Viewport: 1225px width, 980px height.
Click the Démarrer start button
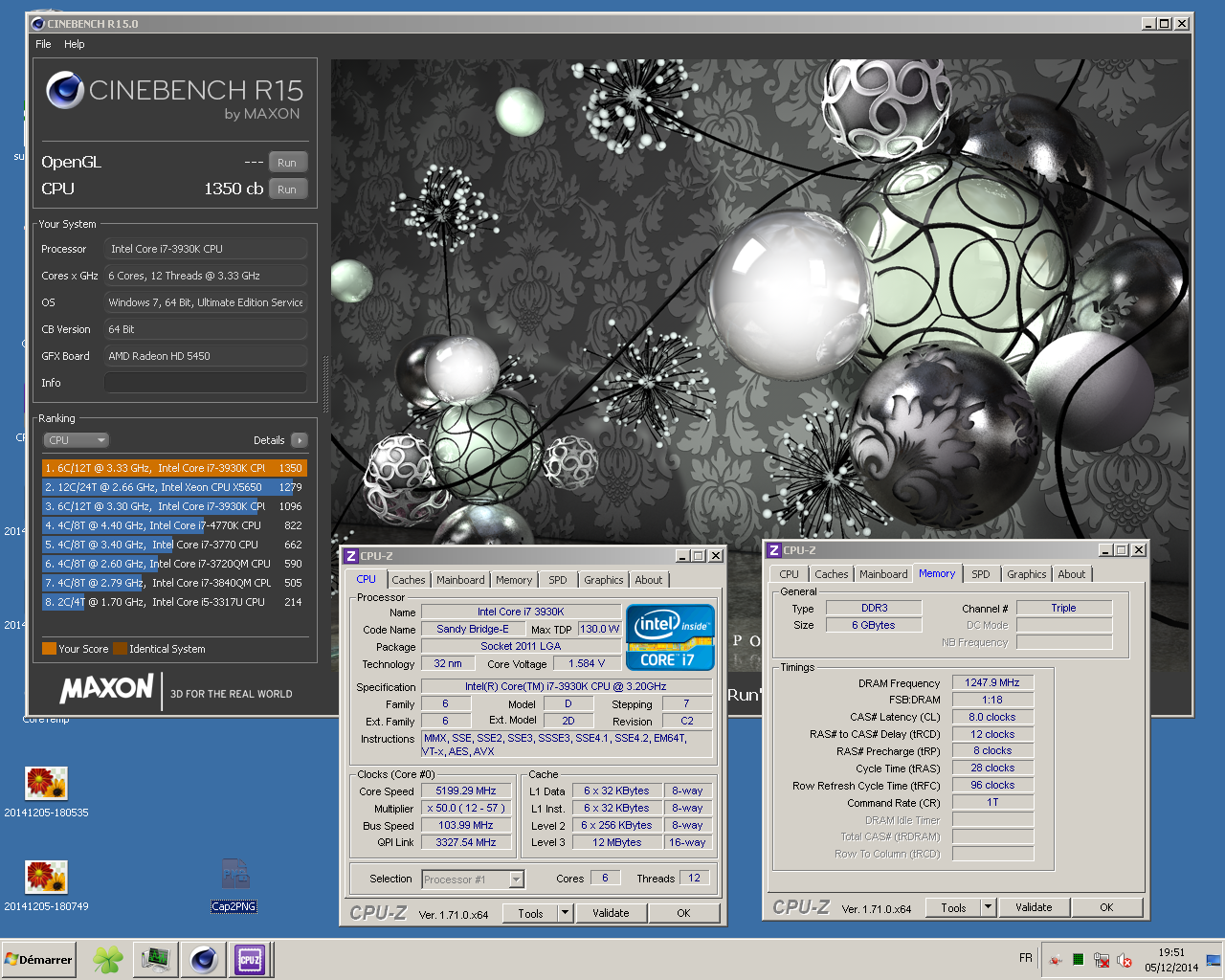38,960
